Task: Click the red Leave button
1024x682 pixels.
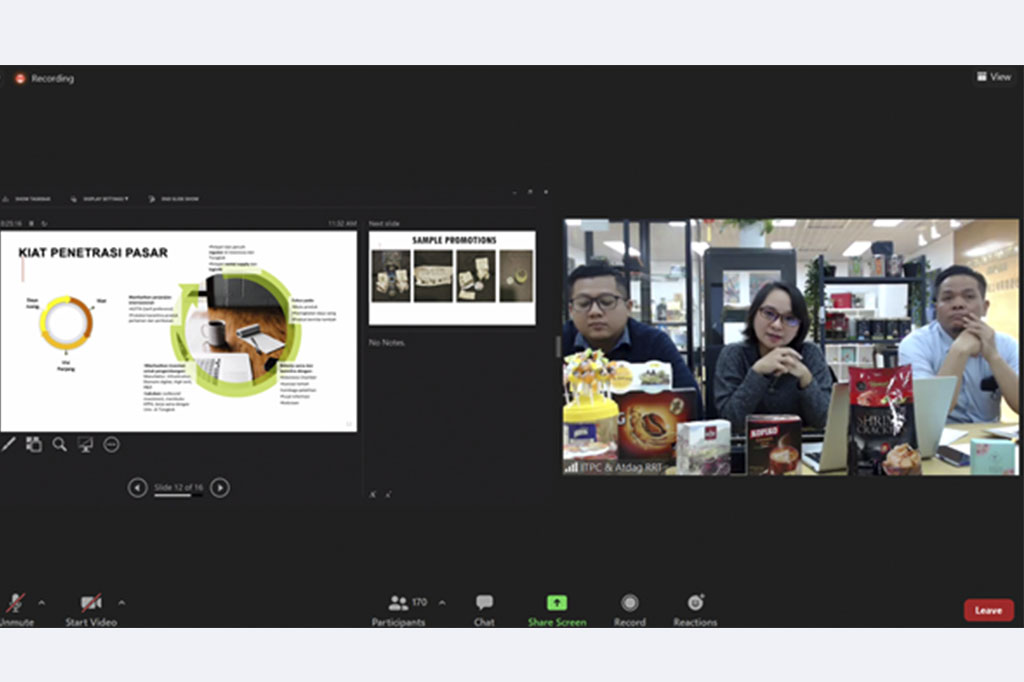Action: click(x=988, y=610)
